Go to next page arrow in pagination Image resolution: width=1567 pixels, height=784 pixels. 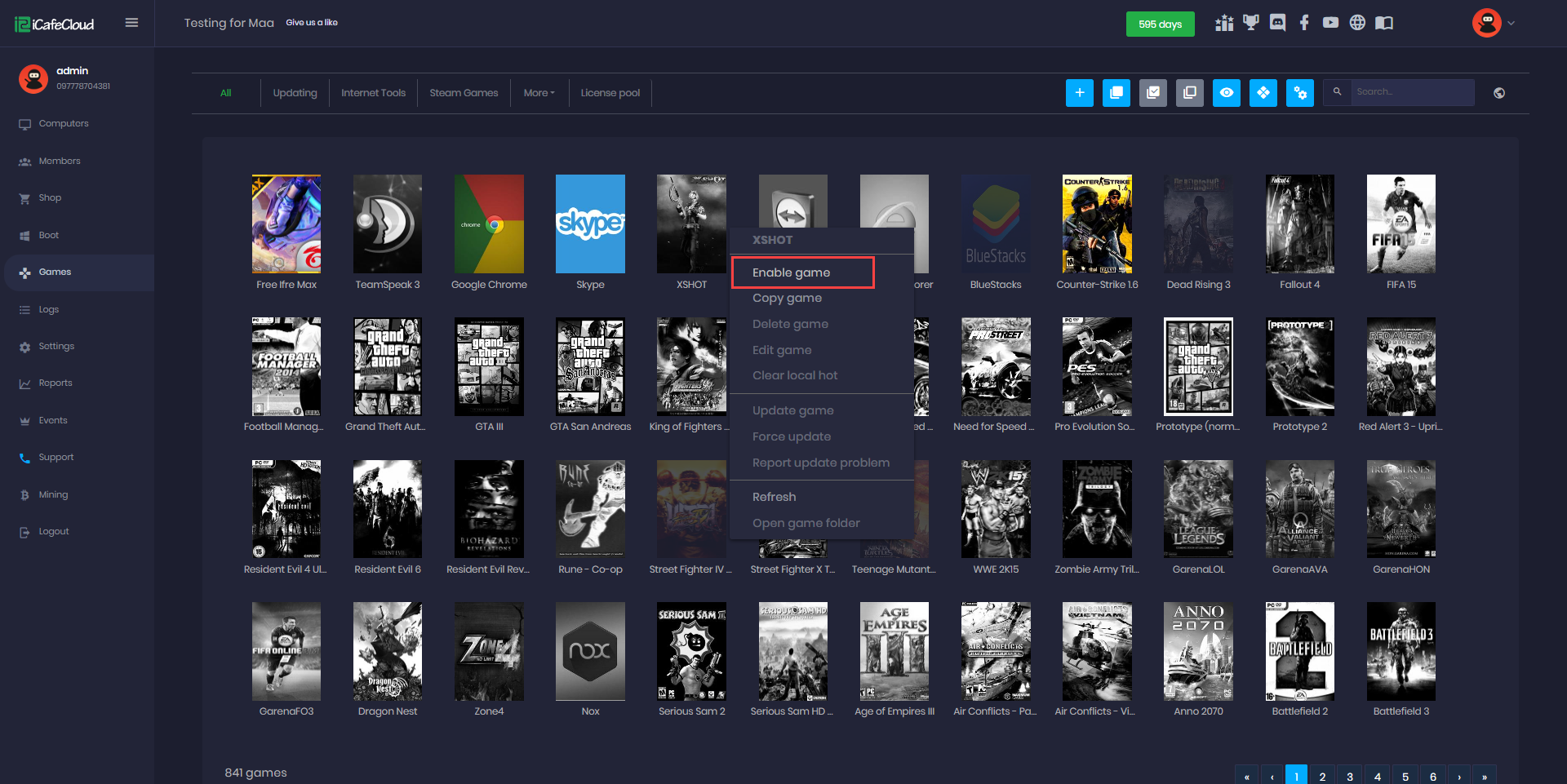[x=1458, y=777]
